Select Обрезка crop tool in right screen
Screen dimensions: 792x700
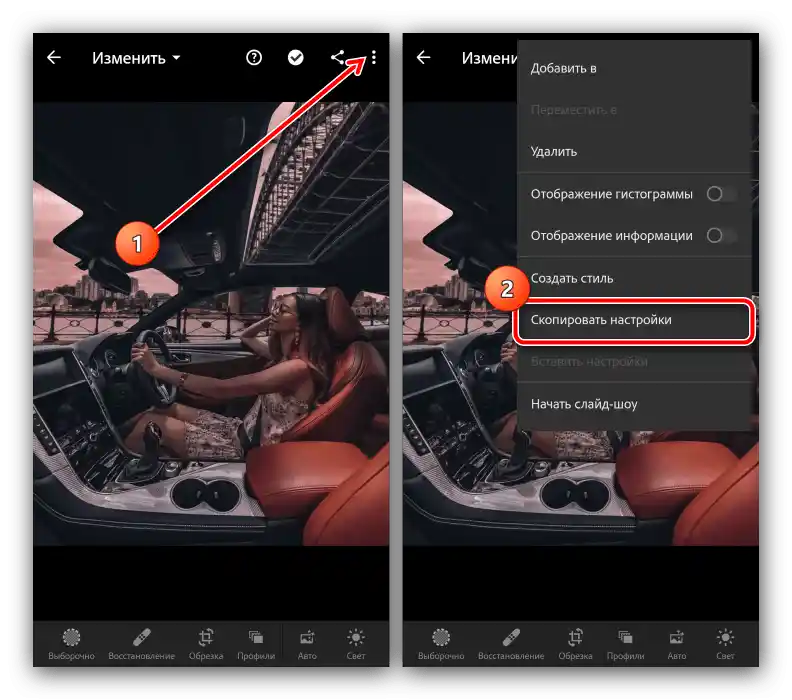pos(575,644)
